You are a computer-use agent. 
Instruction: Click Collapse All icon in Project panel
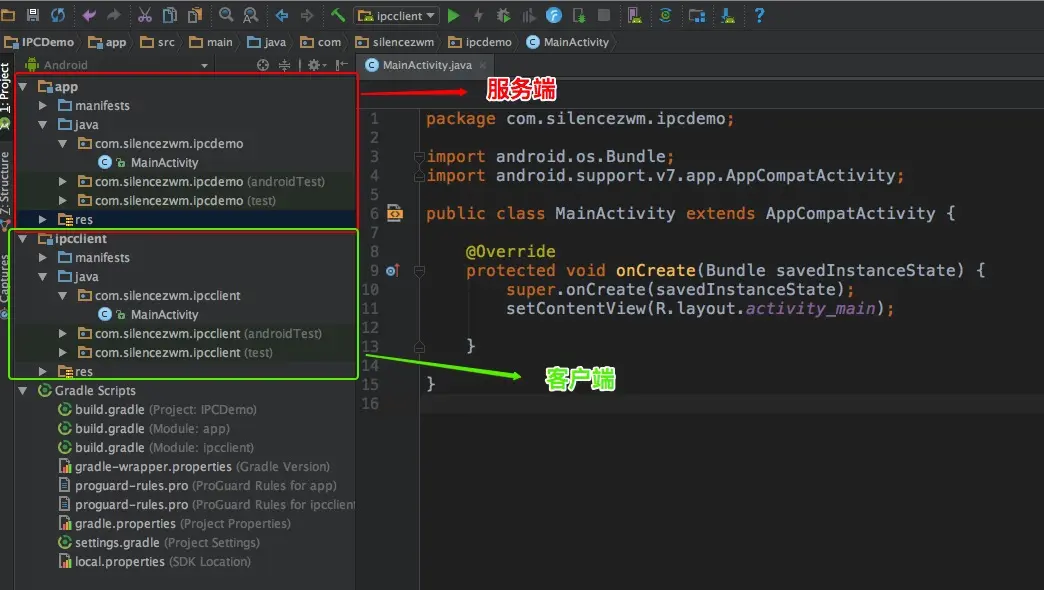284,65
